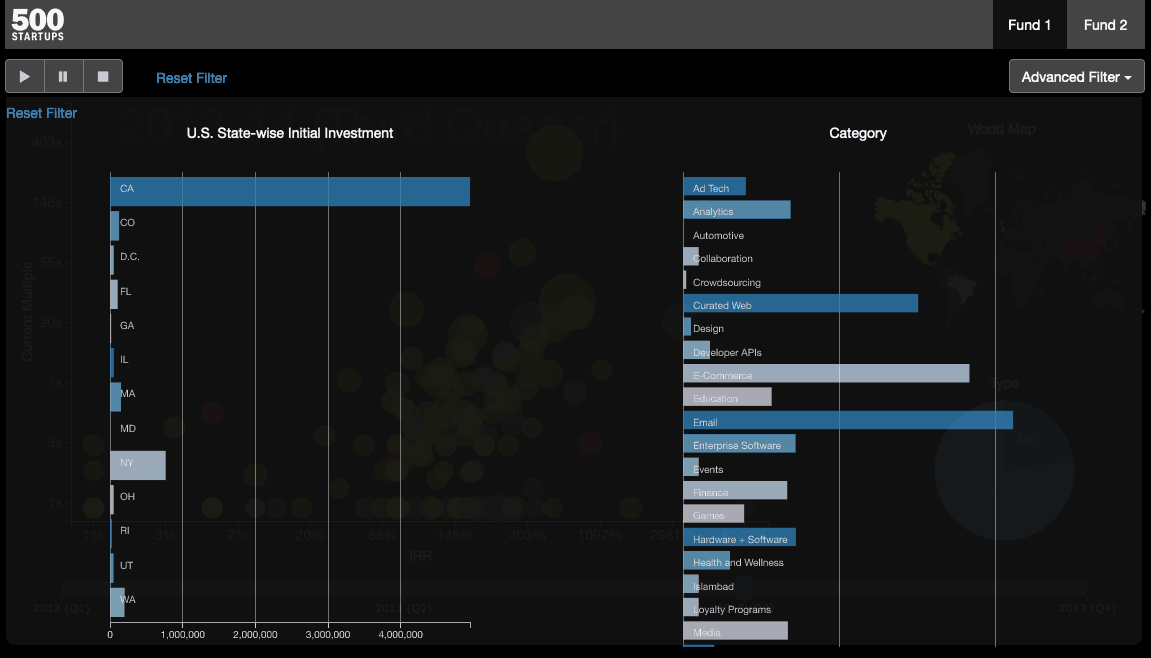Screen dimensions: 1151x658
Task: Pause the timeline animation
Action: (64, 76)
